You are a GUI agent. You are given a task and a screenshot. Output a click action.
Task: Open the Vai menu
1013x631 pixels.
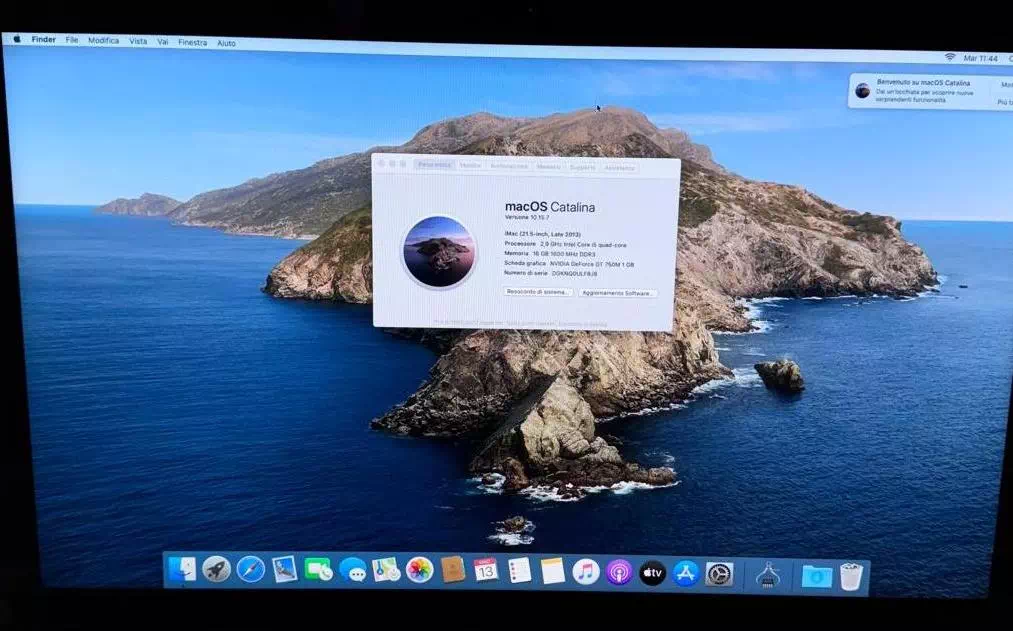pos(163,41)
